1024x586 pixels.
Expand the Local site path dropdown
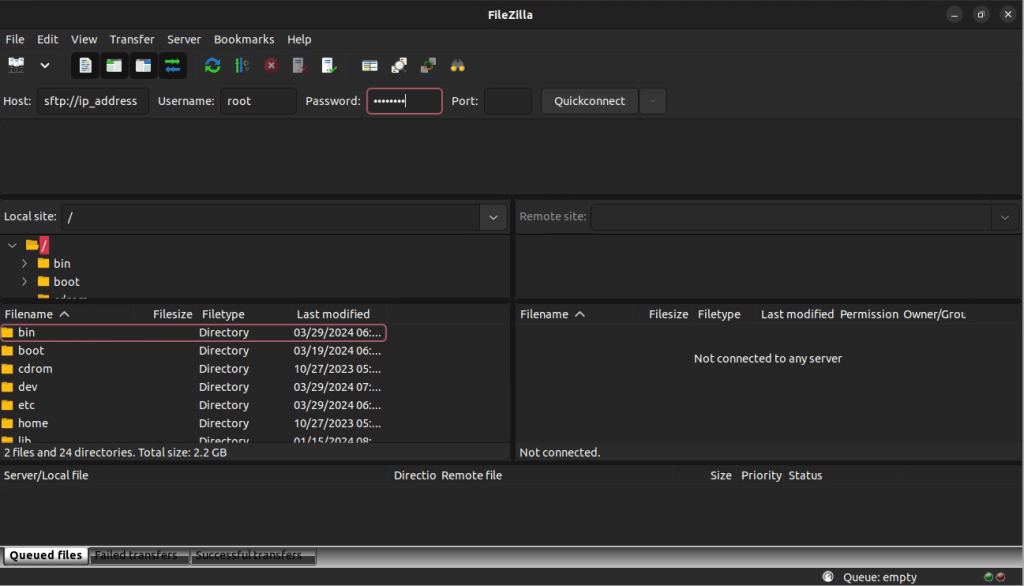(493, 217)
